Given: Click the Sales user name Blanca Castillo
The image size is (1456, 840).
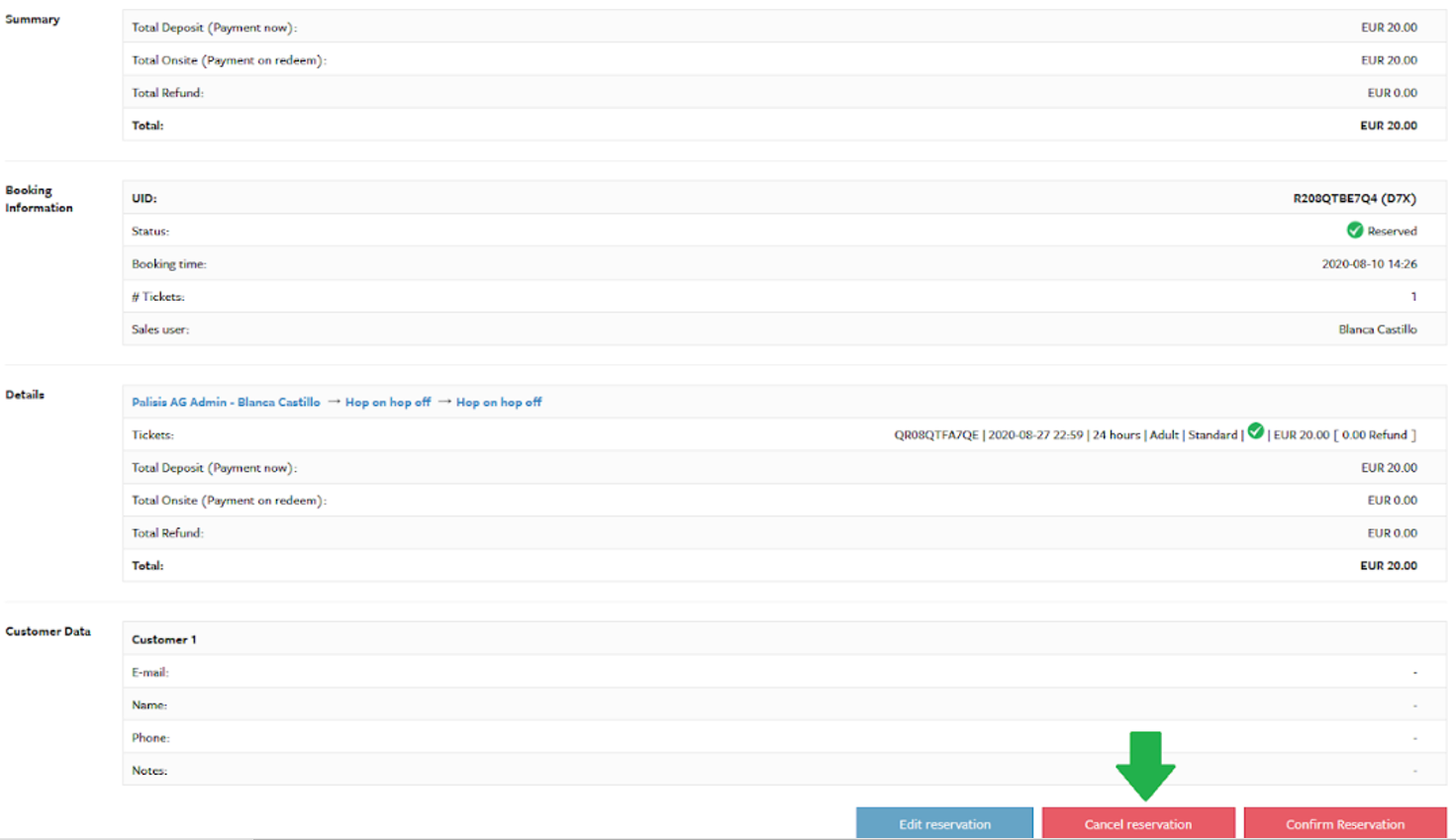Looking at the screenshot, I should 1377,329.
